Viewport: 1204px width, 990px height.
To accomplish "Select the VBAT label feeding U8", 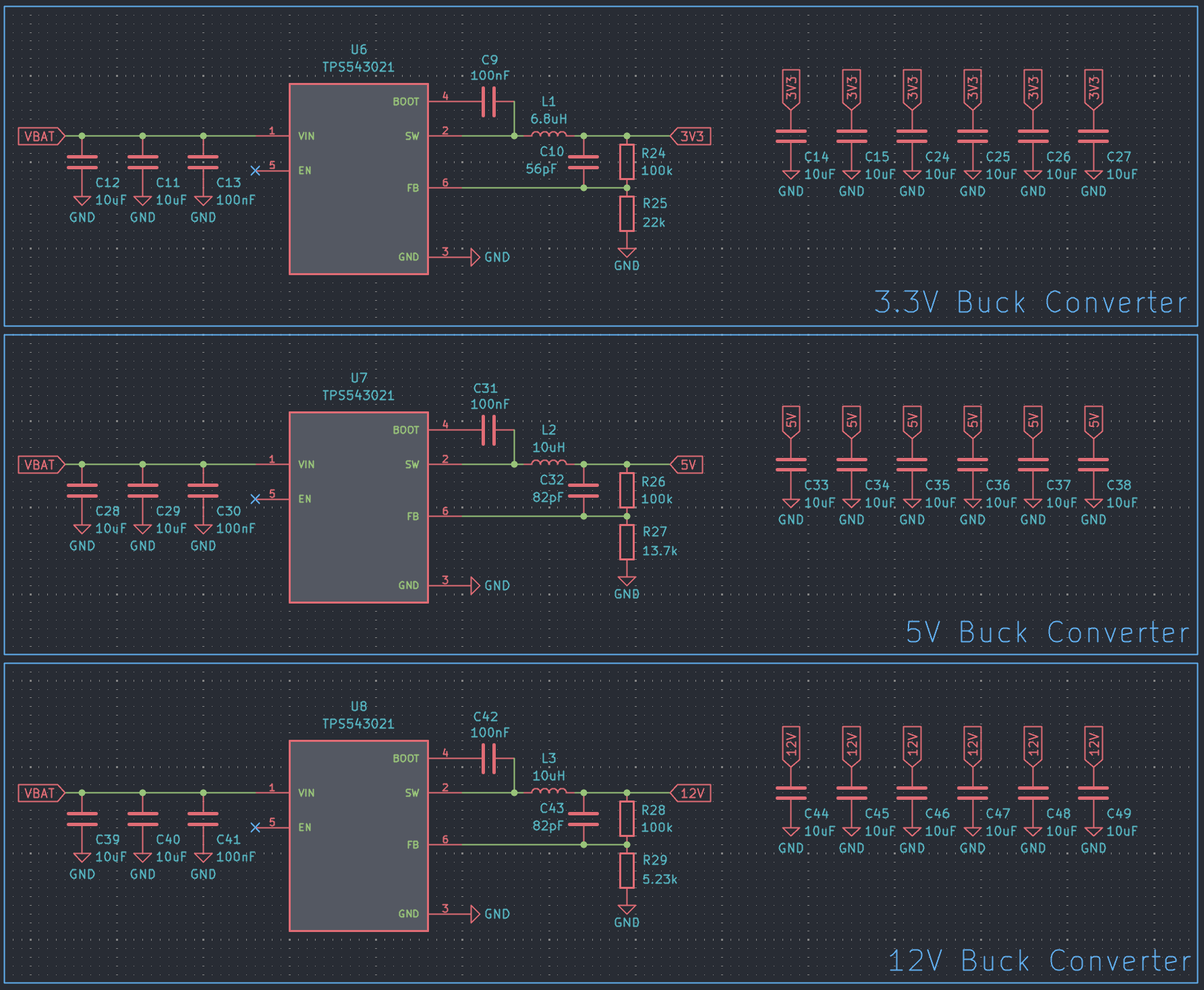I will click(x=41, y=793).
